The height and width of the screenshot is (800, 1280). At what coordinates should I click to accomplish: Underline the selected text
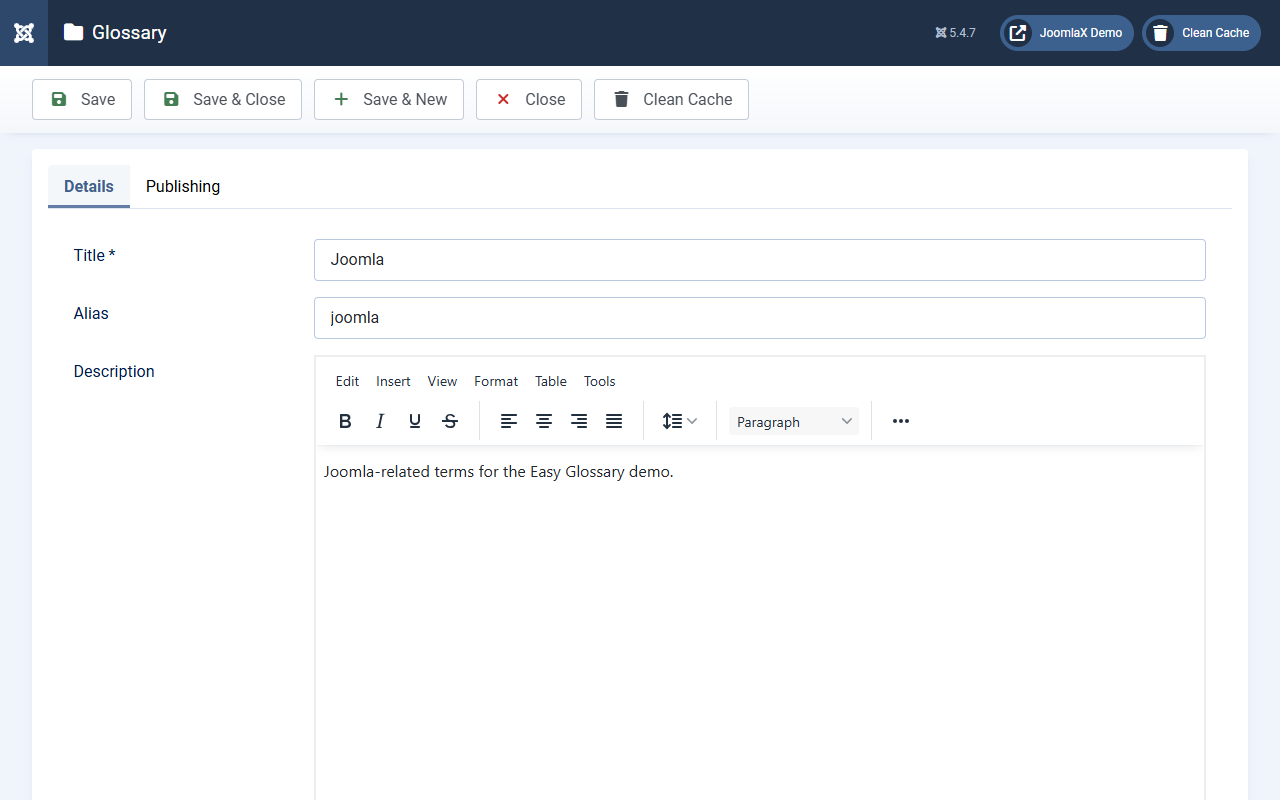click(x=415, y=421)
